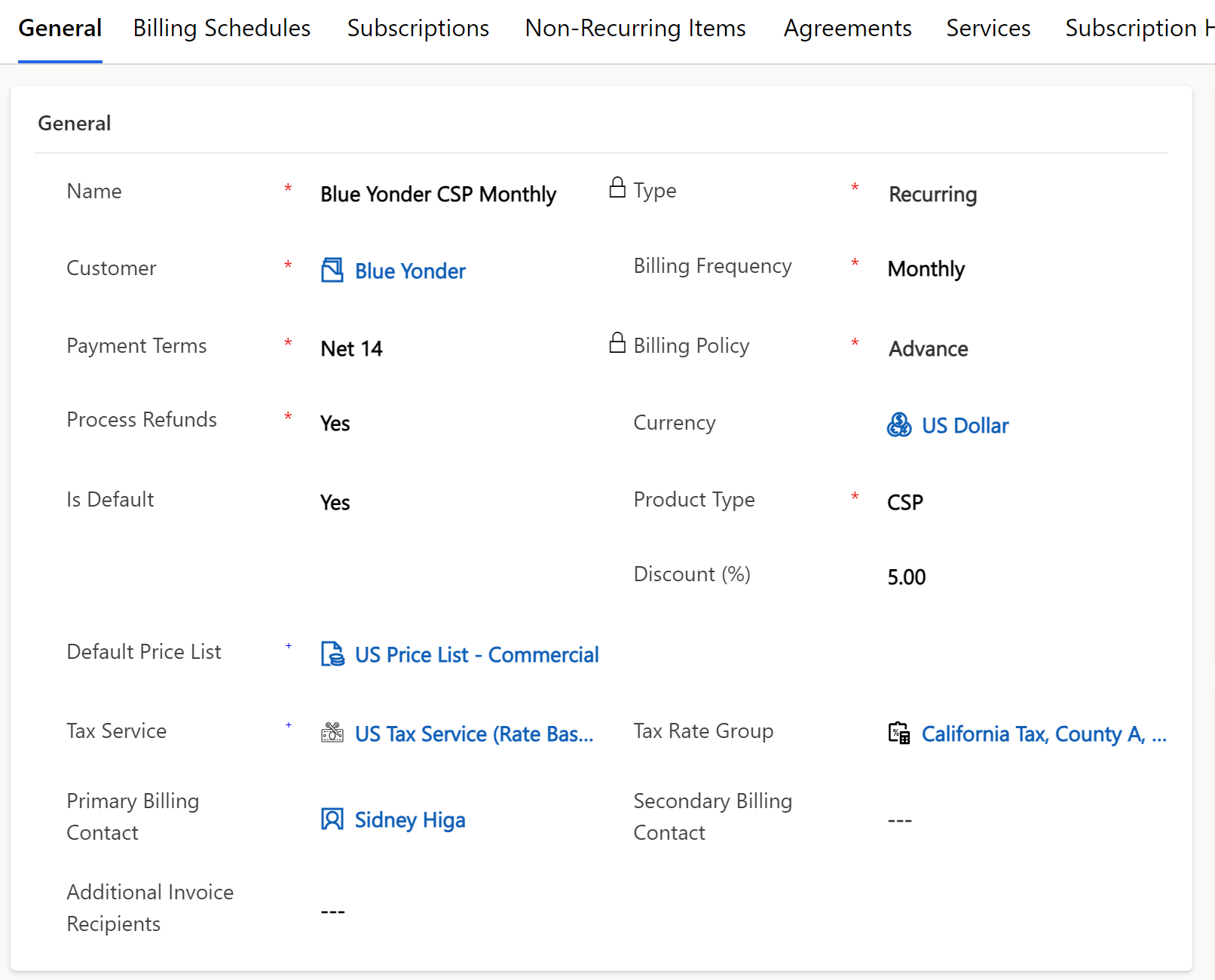Click the lock icon beside Billing Policy
The width and height of the screenshot is (1215, 980).
[x=617, y=343]
